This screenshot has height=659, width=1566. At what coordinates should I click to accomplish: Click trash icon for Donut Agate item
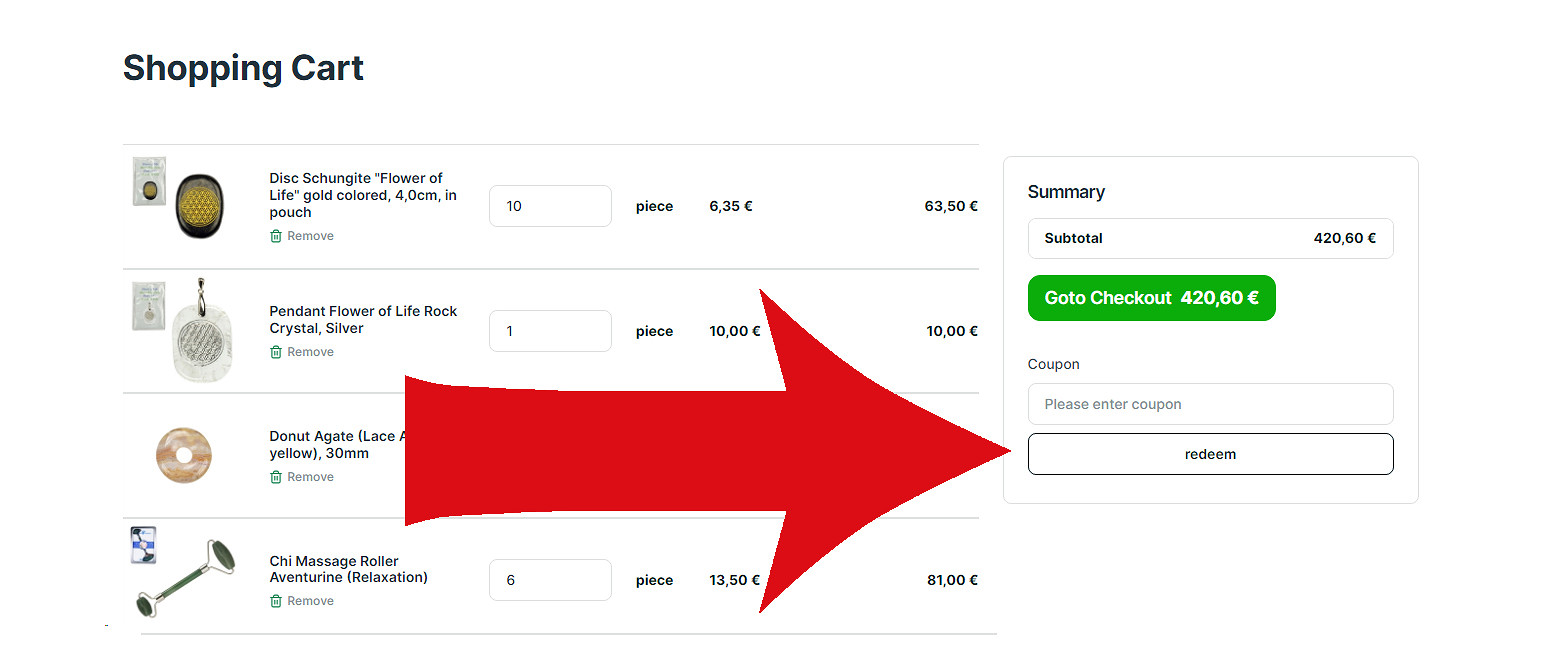[276, 477]
